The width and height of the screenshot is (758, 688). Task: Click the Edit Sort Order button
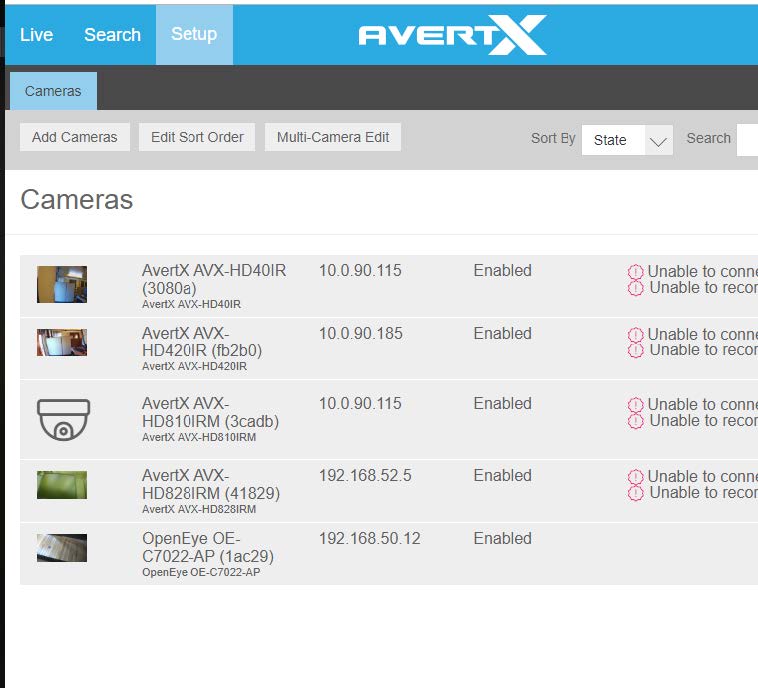pyautogui.click(x=197, y=137)
